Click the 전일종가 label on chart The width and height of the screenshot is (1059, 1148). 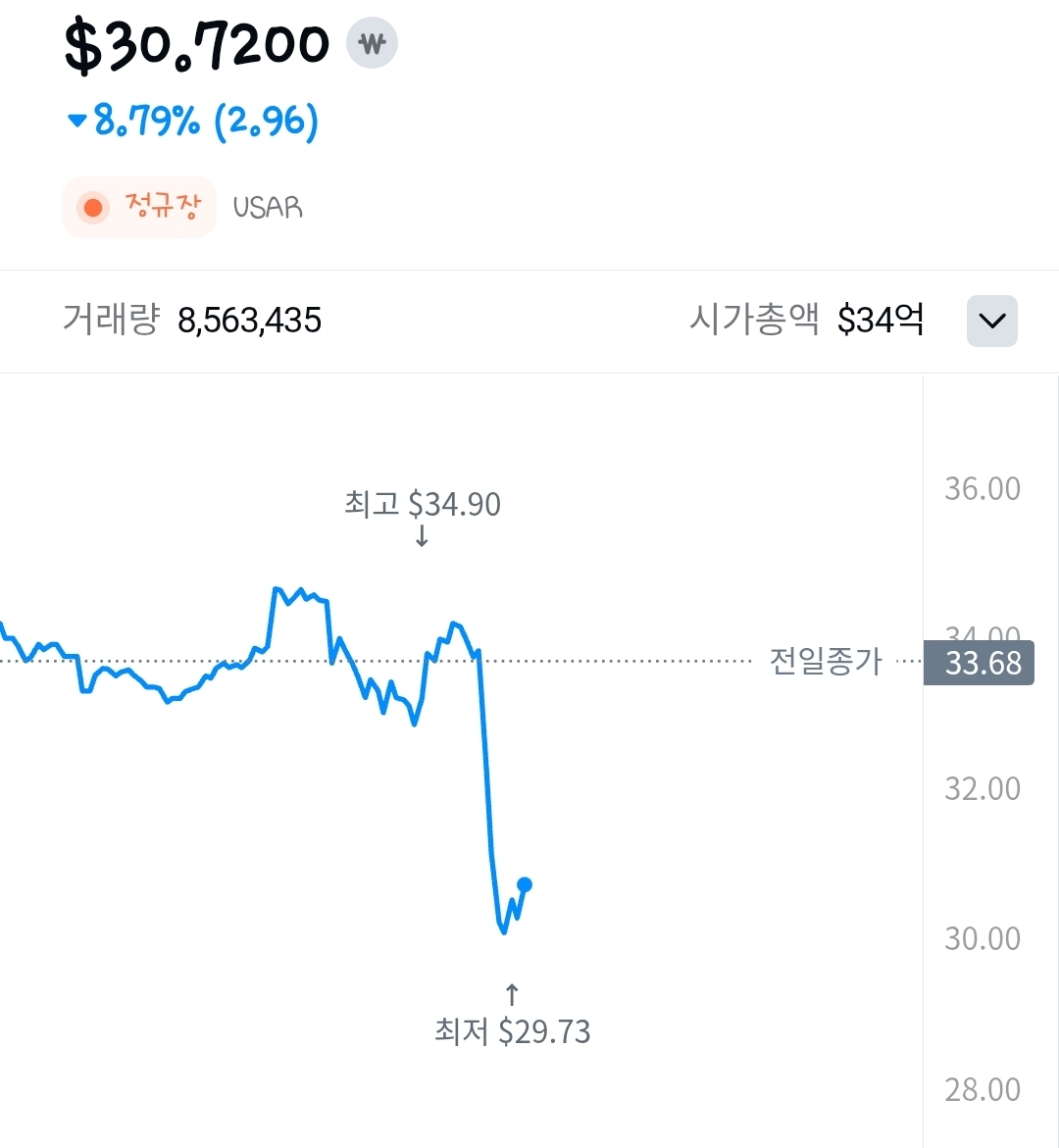click(826, 662)
